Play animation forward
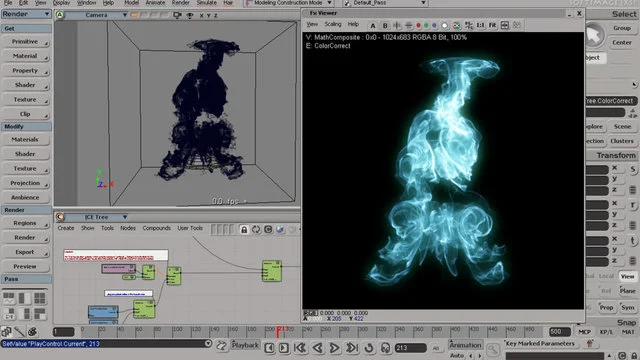 334,348
